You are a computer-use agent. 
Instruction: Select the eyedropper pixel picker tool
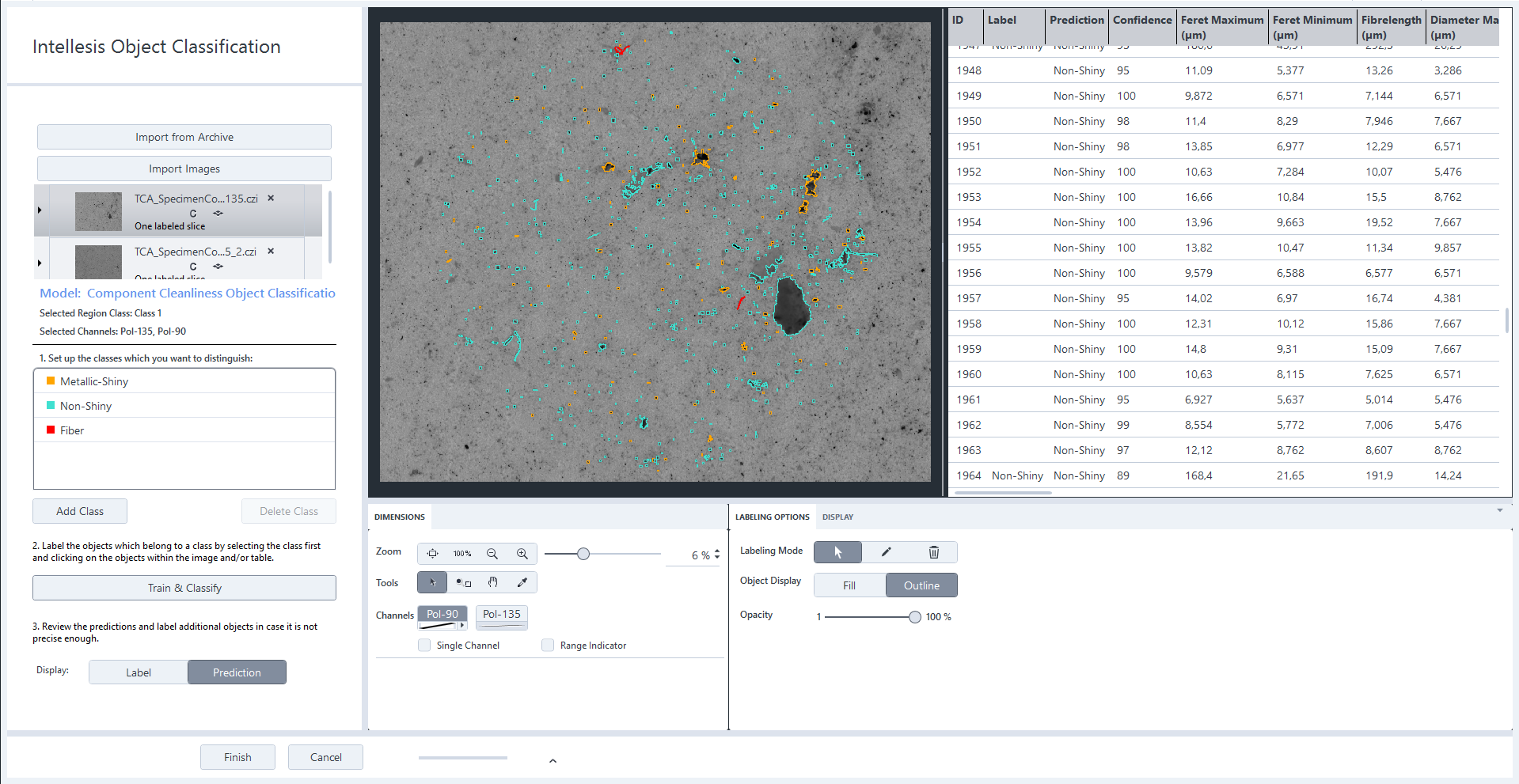click(x=522, y=582)
